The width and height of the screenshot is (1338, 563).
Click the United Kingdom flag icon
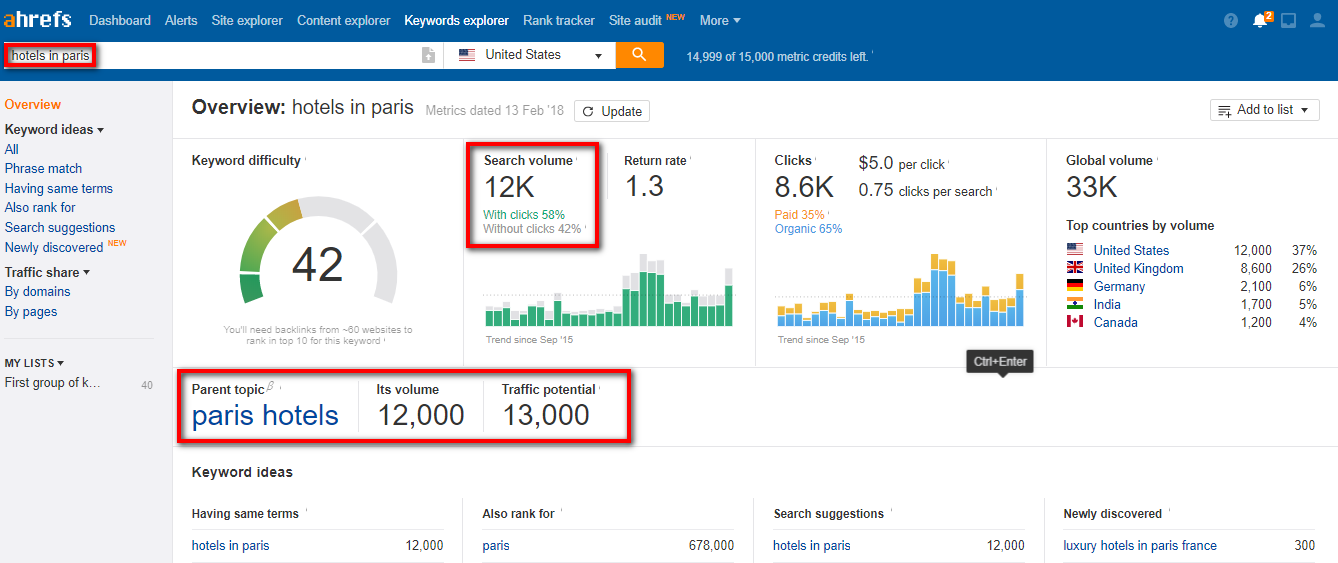(1075, 268)
